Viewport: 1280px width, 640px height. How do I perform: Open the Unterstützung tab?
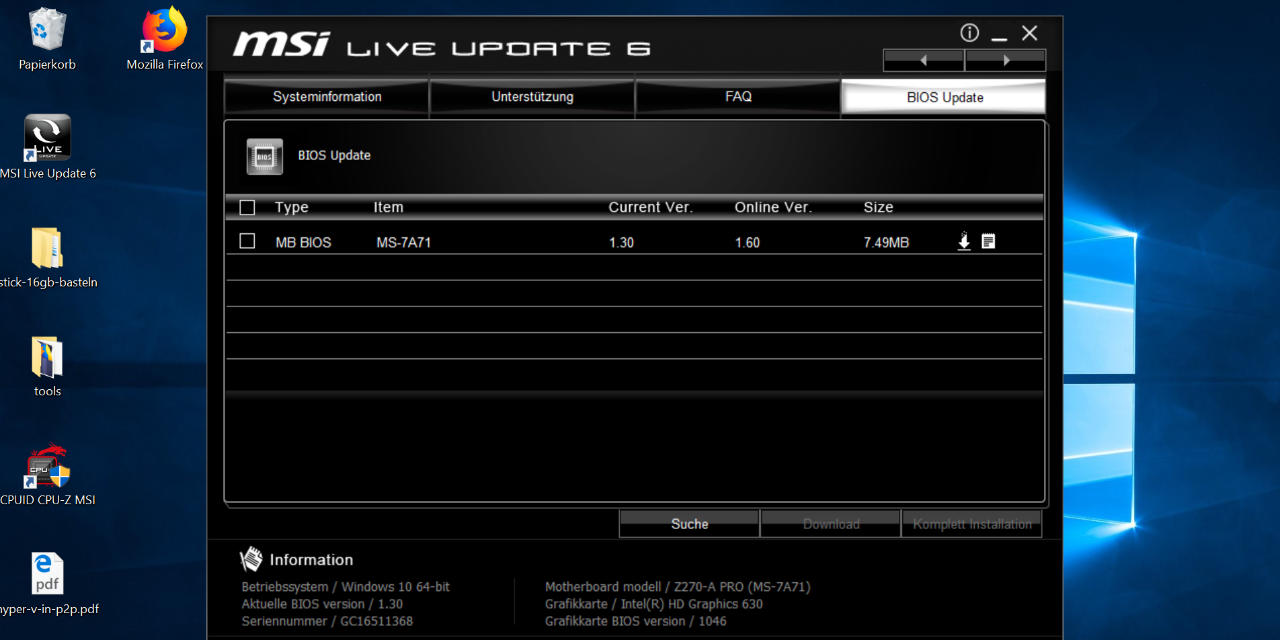tap(532, 97)
